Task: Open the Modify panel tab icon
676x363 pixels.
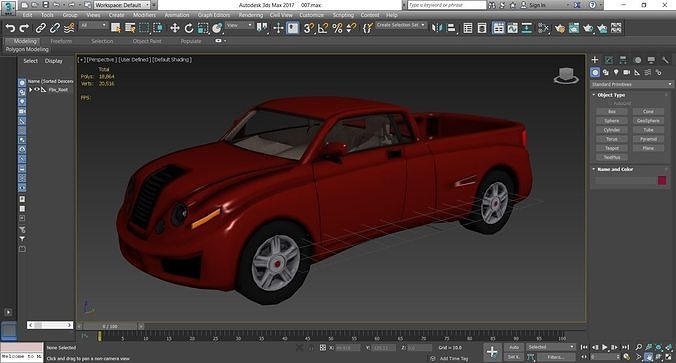Action: pyautogui.click(x=609, y=60)
